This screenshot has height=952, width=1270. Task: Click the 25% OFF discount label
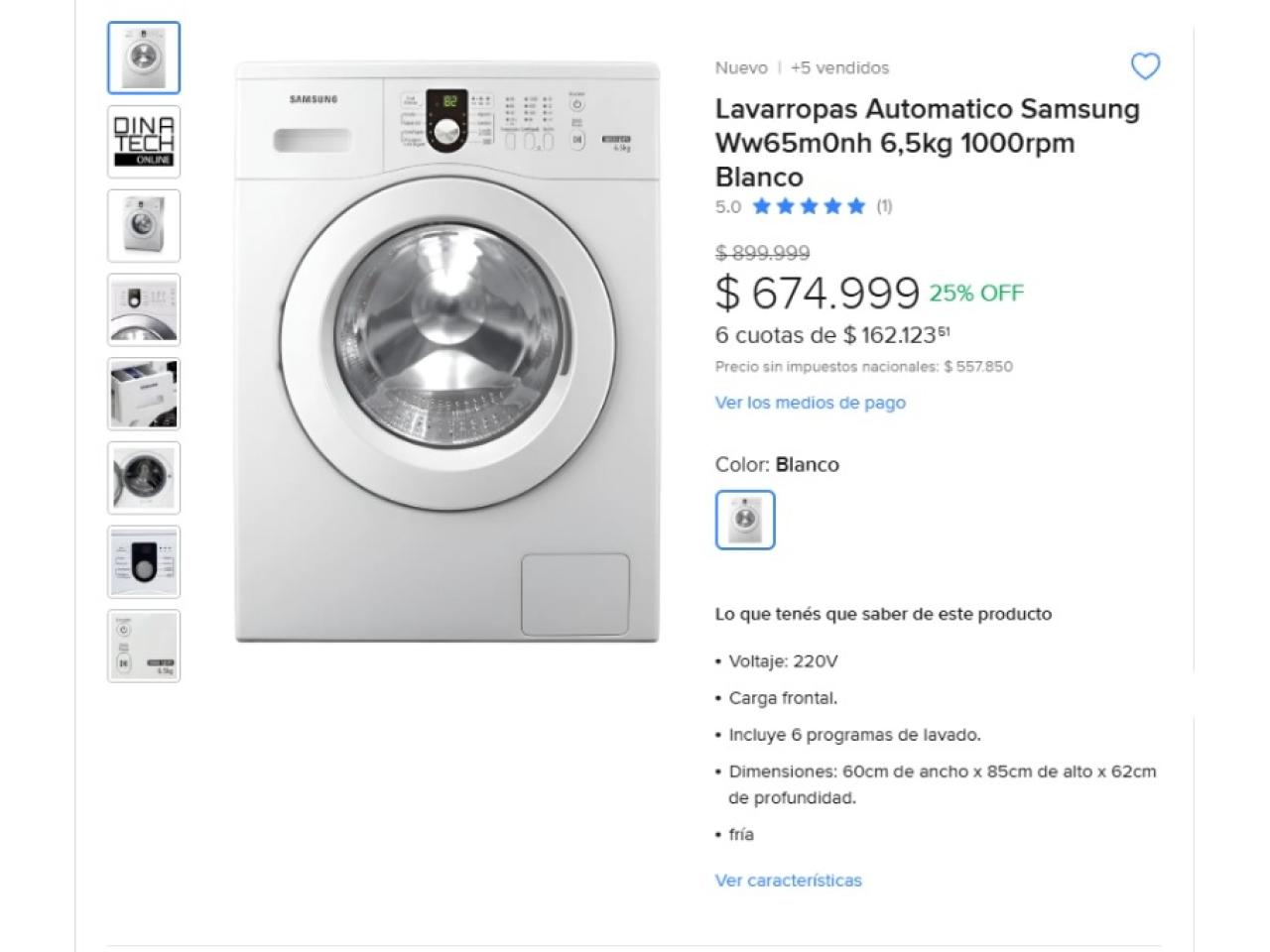click(976, 293)
